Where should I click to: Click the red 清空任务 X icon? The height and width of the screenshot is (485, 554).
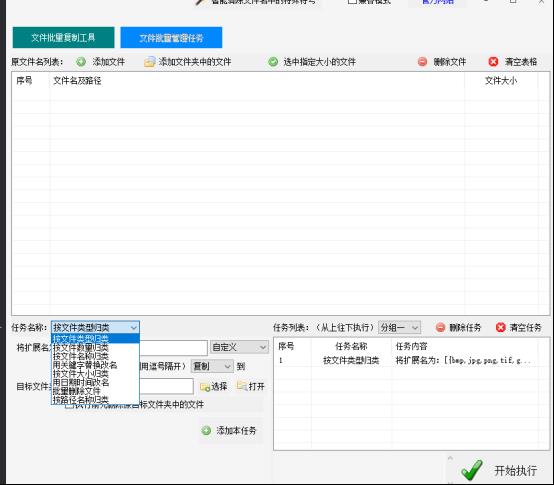[x=501, y=327]
